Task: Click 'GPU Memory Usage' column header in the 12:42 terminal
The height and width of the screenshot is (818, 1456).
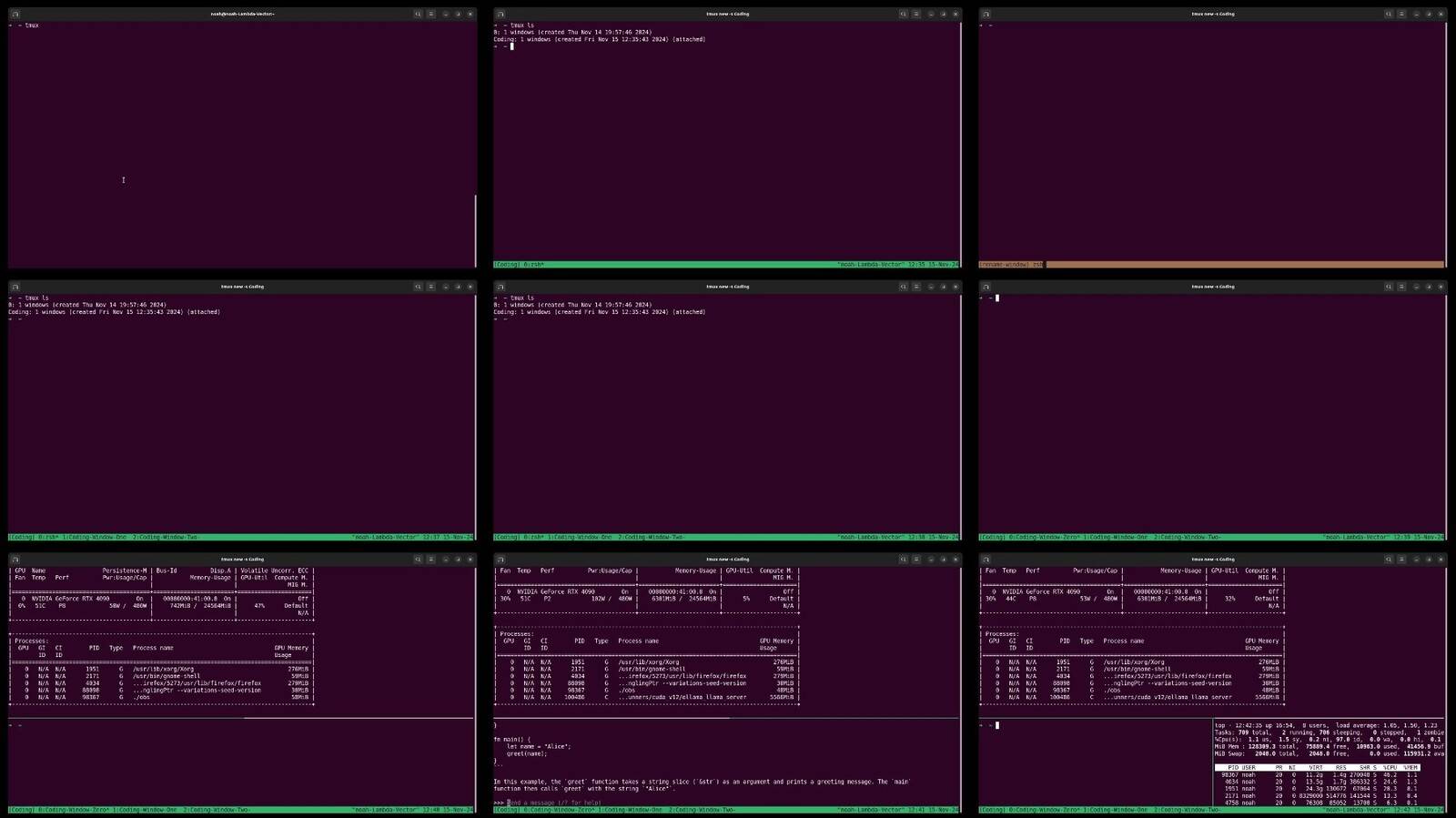Action: [x=1261, y=644]
